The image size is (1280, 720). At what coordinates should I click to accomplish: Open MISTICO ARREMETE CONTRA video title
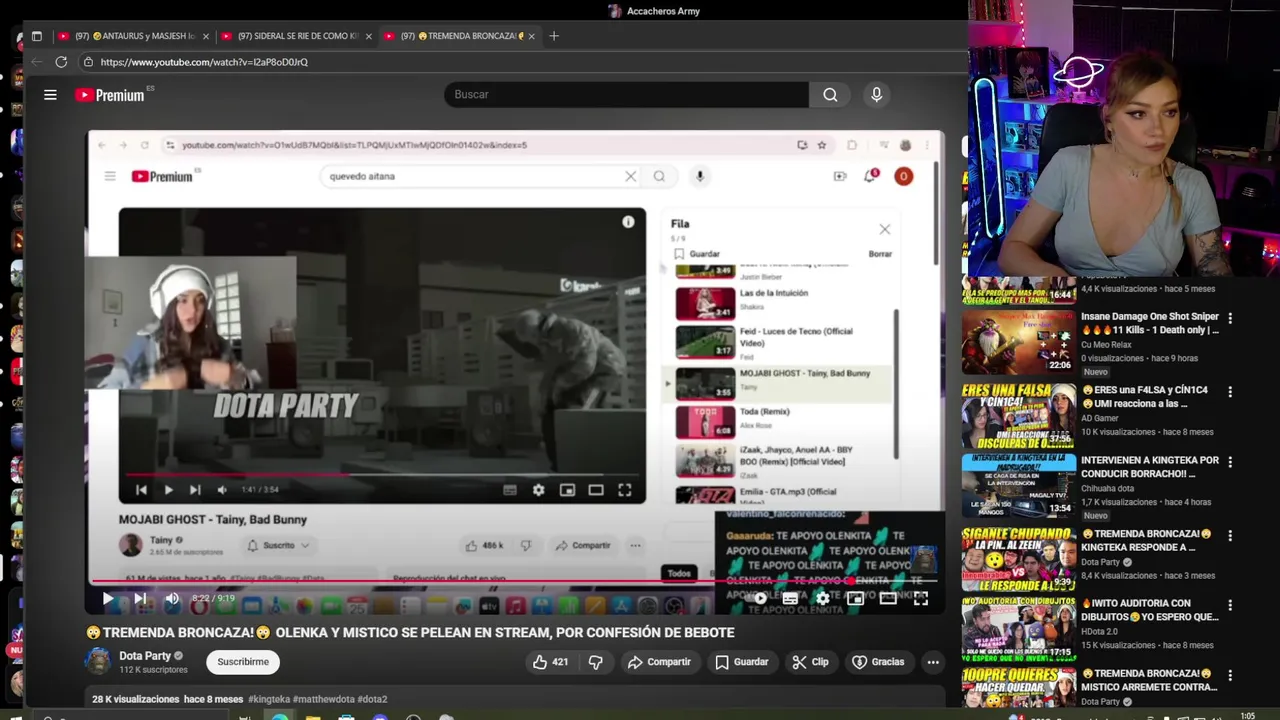pyautogui.click(x=1149, y=680)
